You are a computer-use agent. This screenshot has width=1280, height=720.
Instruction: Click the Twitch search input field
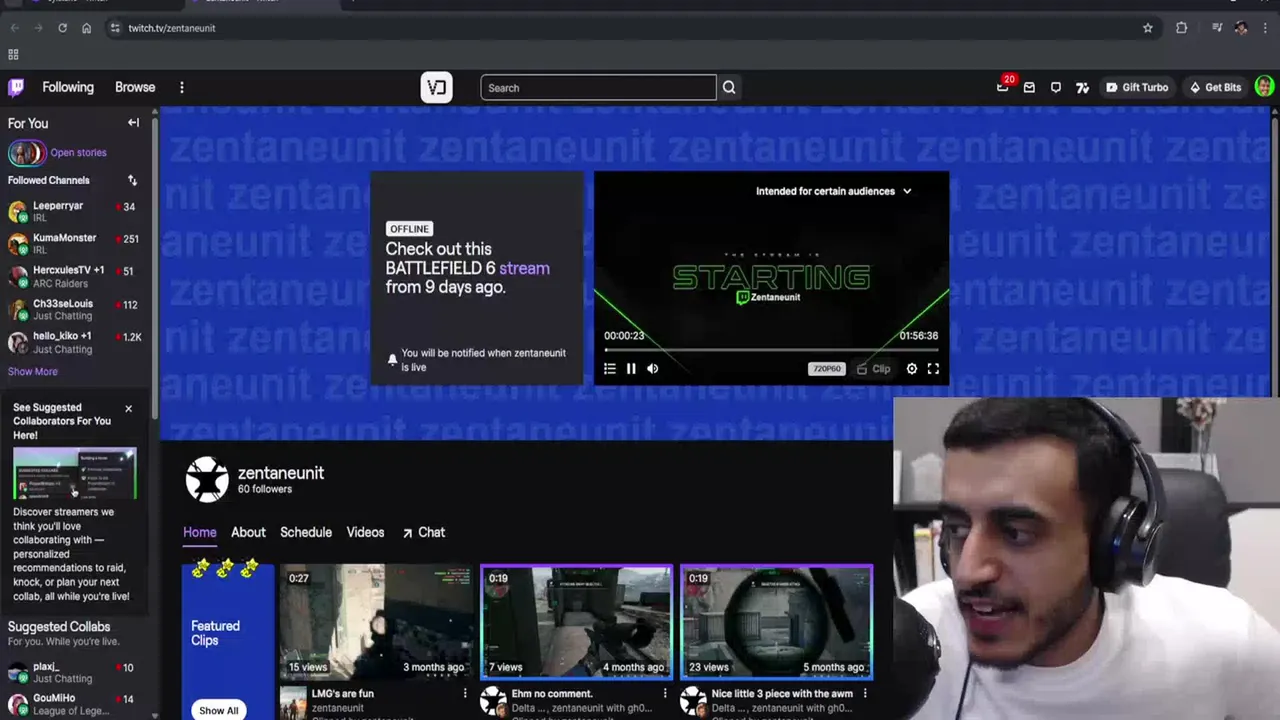point(598,88)
